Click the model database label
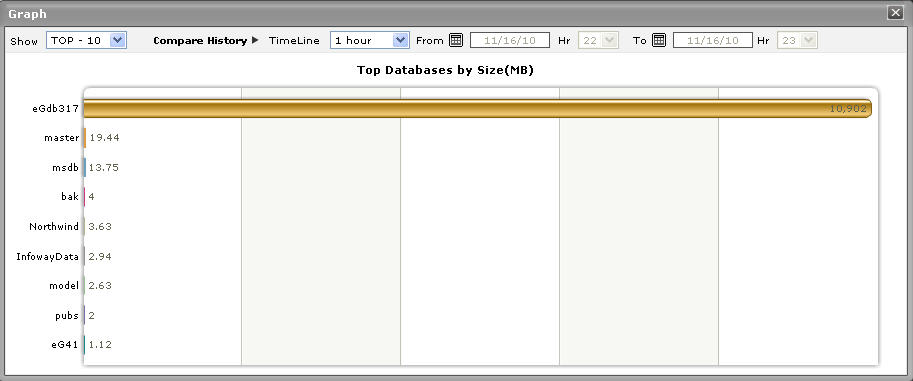Screen dimensions: 913x381 [64, 285]
